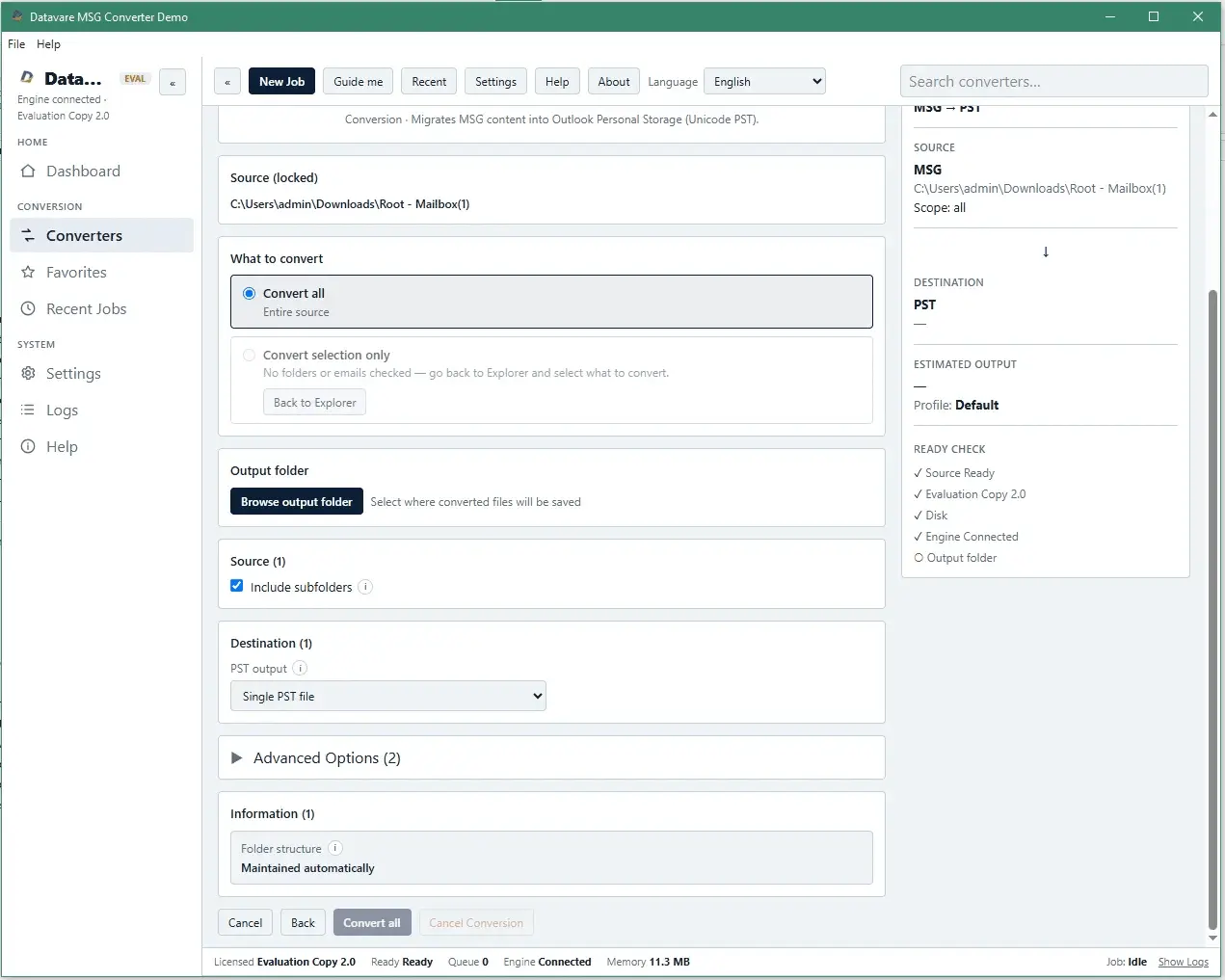Viewport: 1225px width, 980px height.
Task: Click the Converters item in sidebar
Action: click(x=101, y=235)
